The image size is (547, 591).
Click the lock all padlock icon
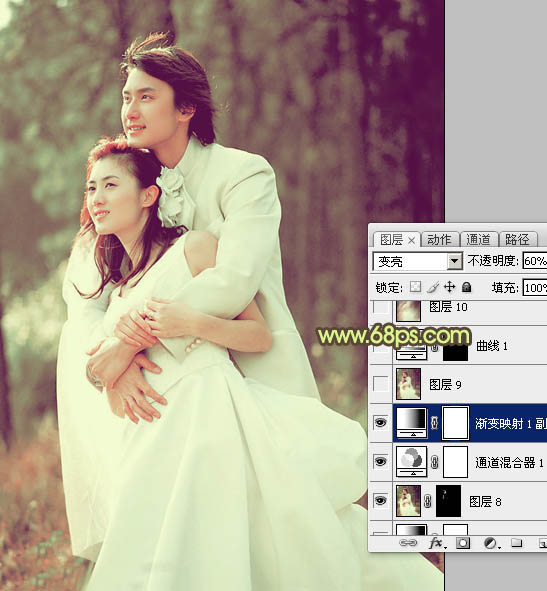pyautogui.click(x=466, y=287)
